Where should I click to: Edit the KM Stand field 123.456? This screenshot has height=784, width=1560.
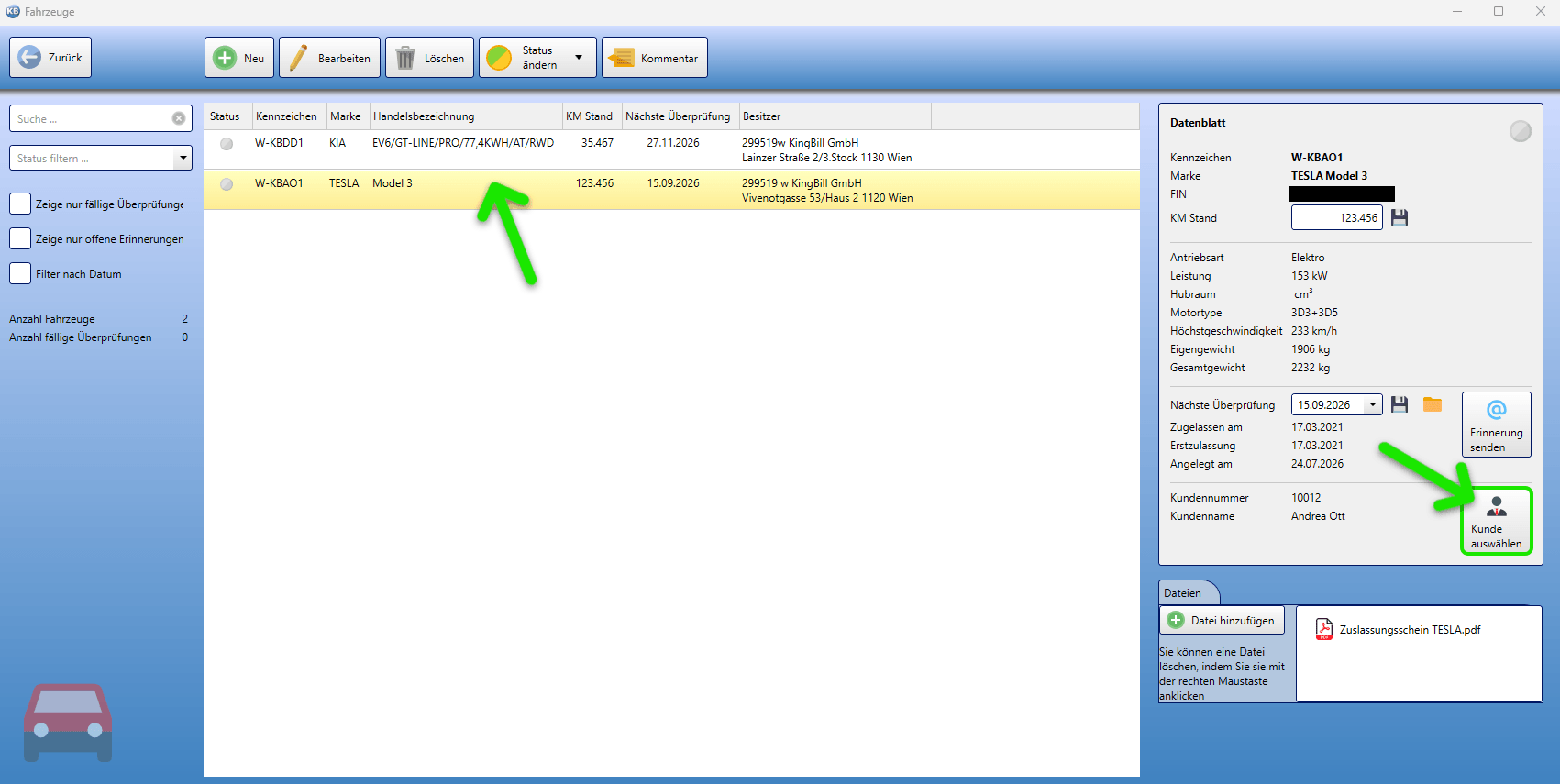pyautogui.click(x=1336, y=217)
